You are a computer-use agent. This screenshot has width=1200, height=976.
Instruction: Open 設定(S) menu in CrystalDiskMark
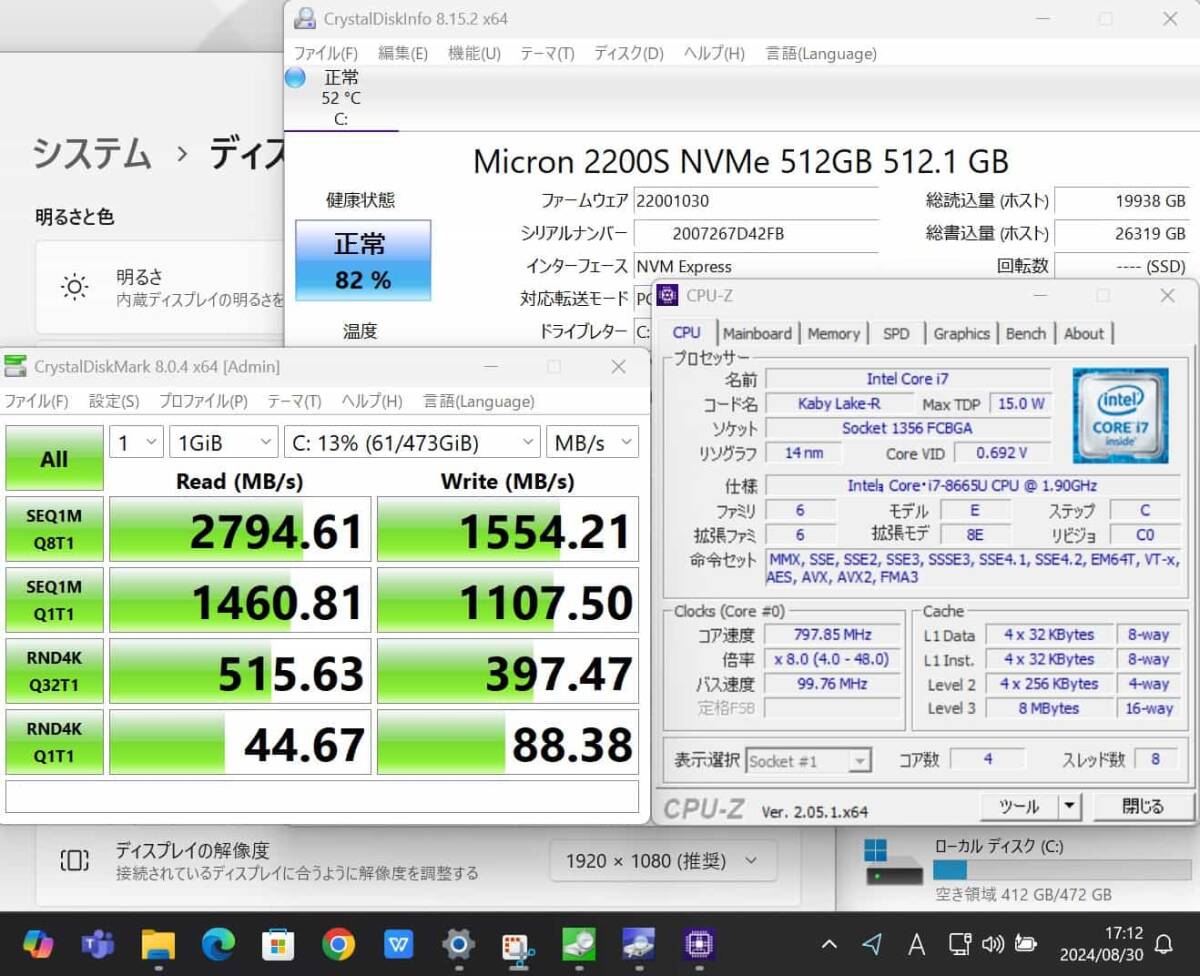[114, 401]
